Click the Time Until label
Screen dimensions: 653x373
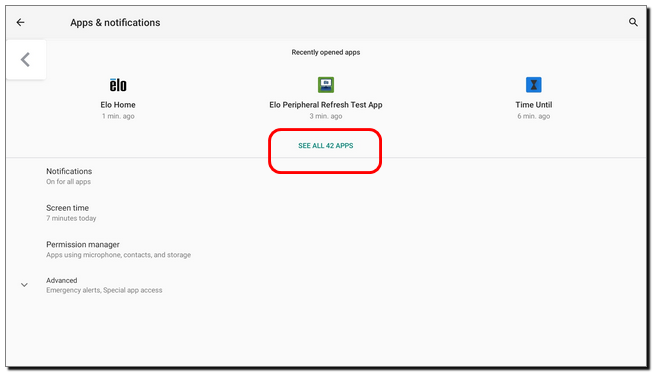(x=533, y=105)
